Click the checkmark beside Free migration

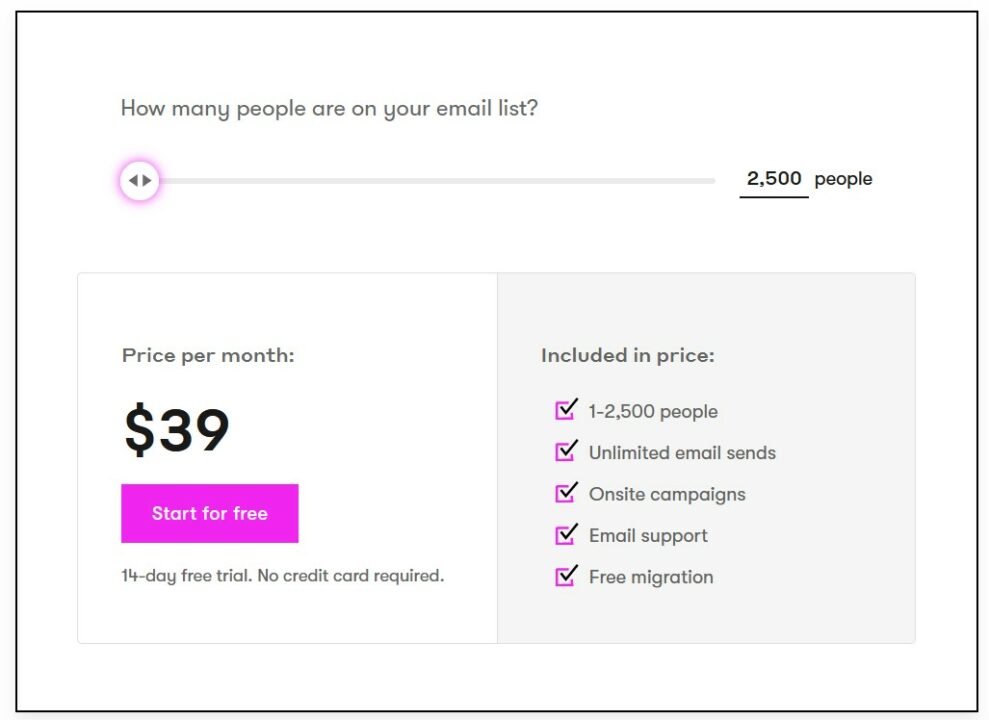click(566, 576)
